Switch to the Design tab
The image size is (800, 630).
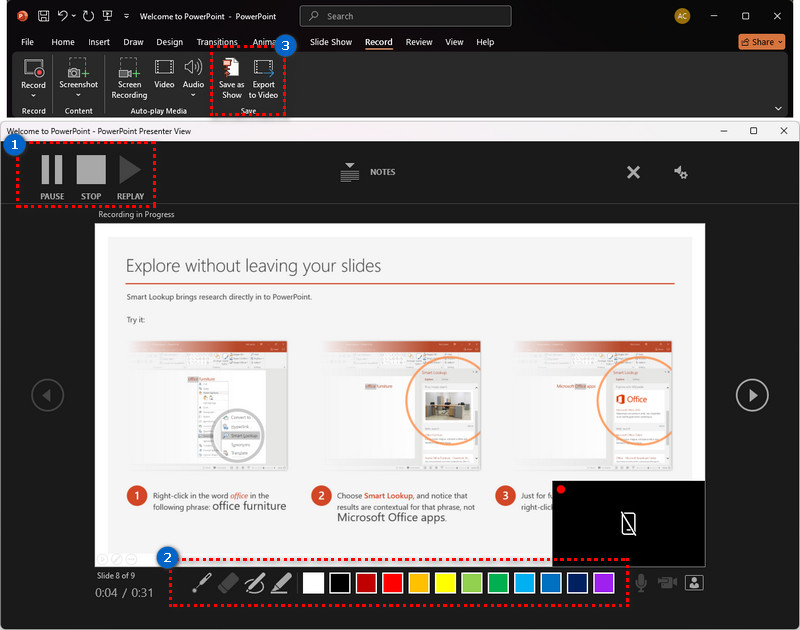169,42
